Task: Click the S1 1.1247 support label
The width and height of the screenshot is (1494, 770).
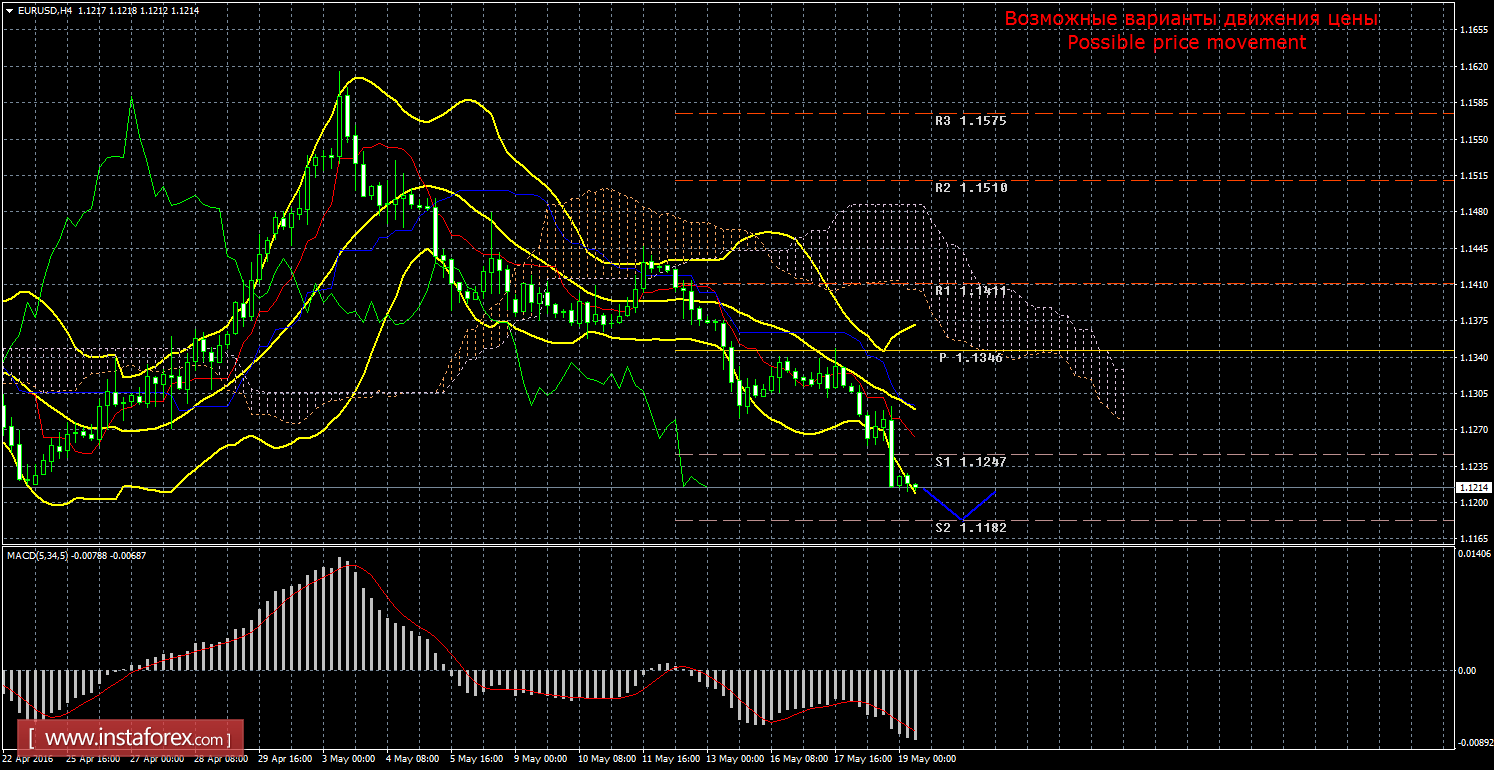Action: tap(971, 462)
